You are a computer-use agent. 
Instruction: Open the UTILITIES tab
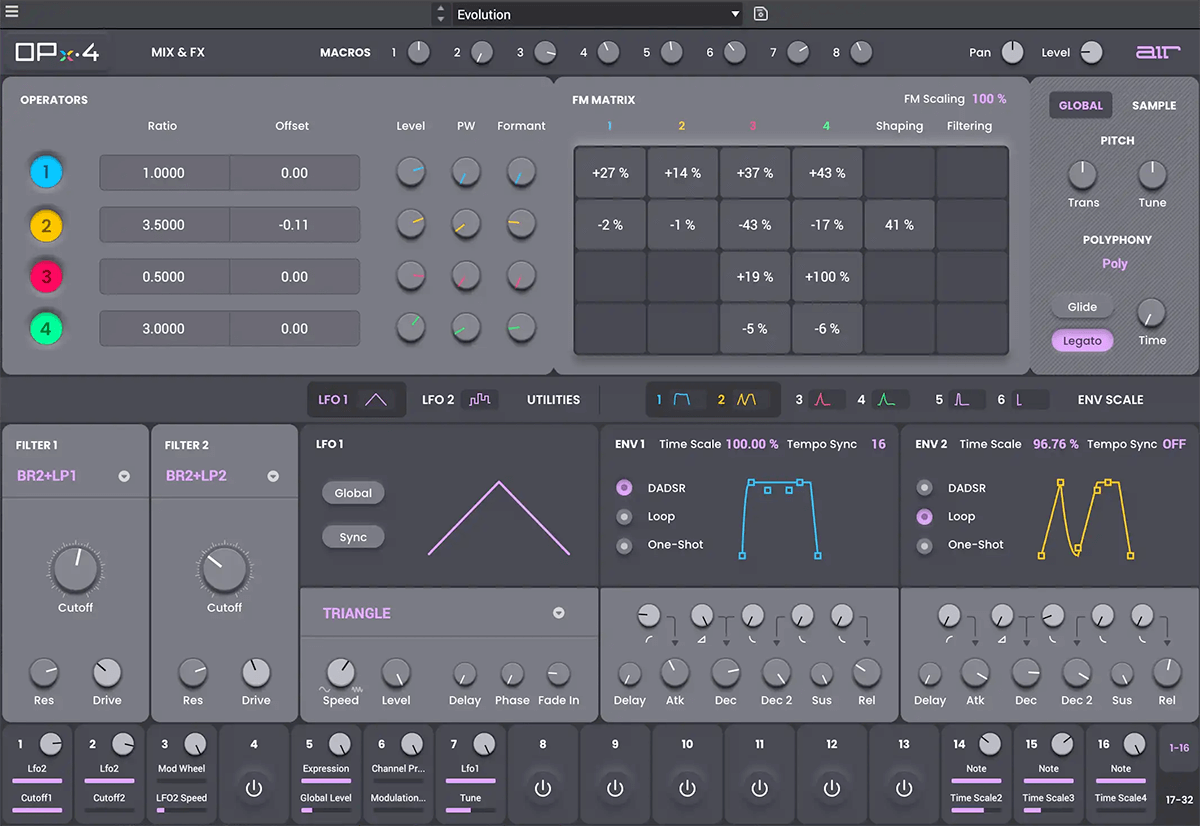pyautogui.click(x=553, y=400)
